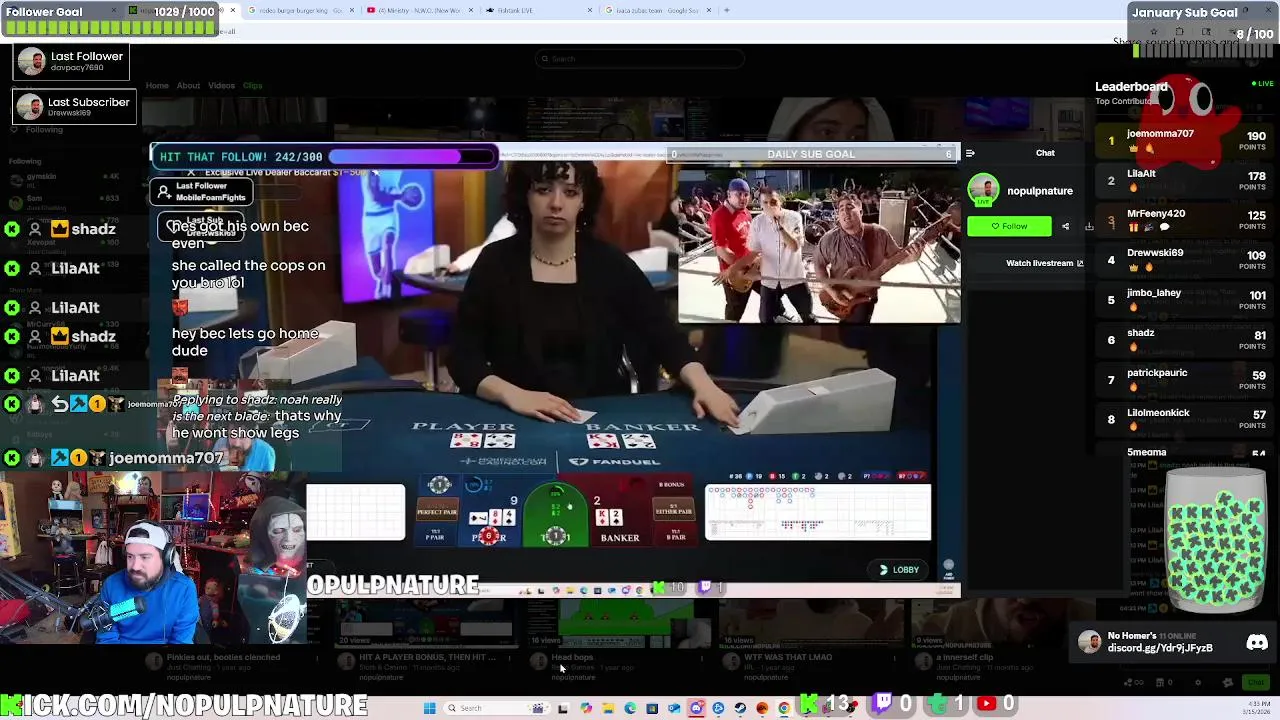Click joemomma707 on the leaderboard

[x=1160, y=133]
